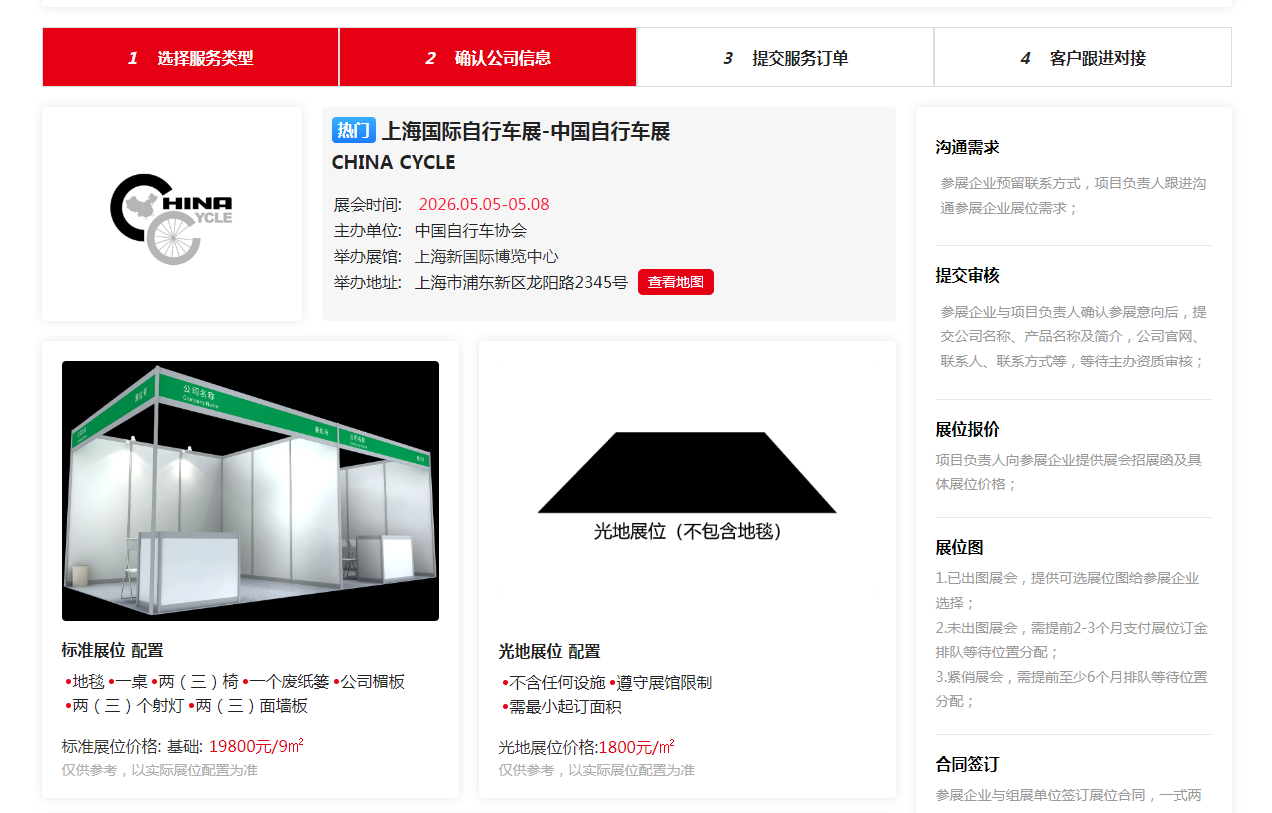
Task: Click the black raw space booth graphic
Action: point(687,472)
